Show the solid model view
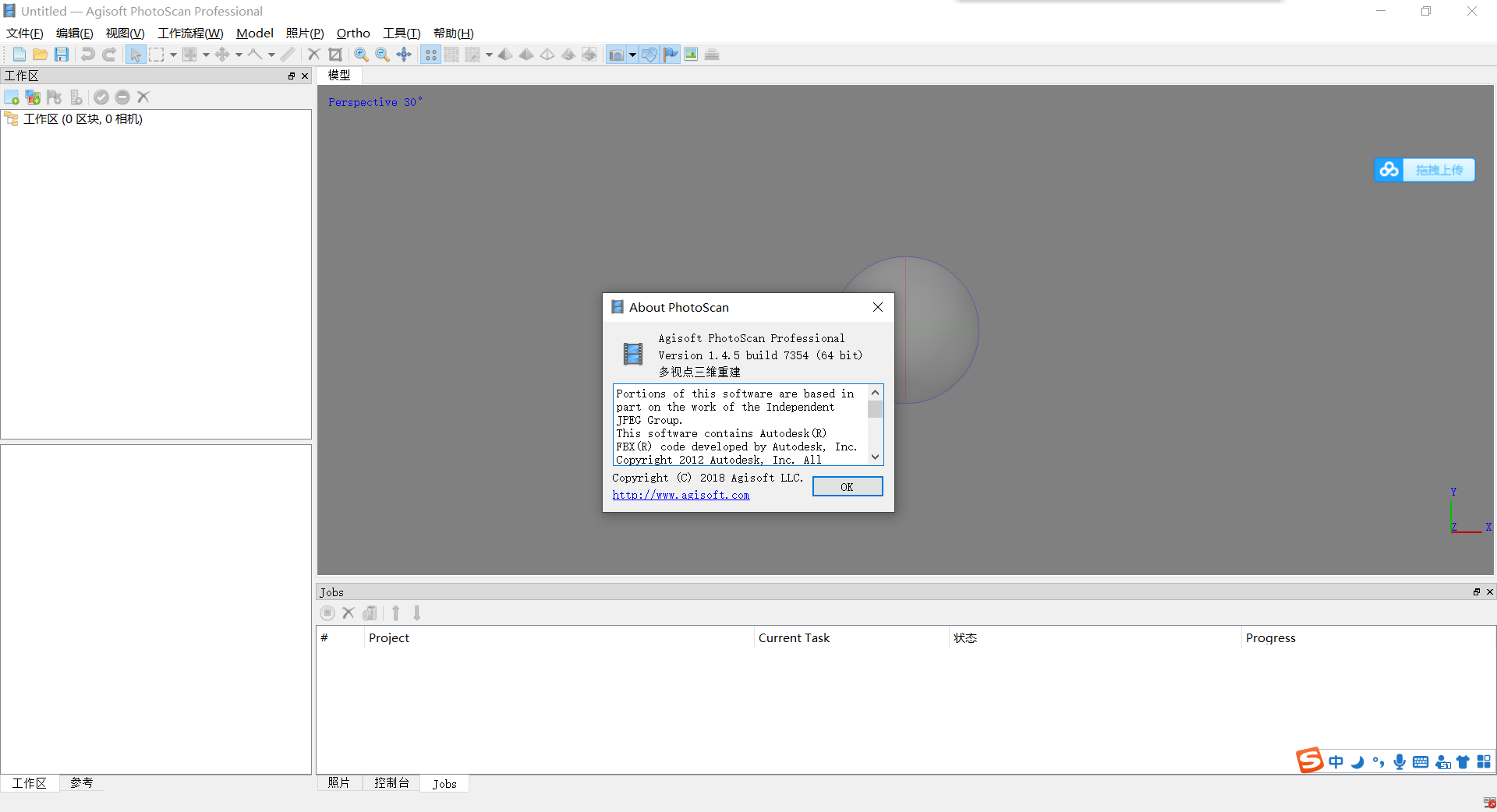Image resolution: width=1497 pixels, height=812 pixels. point(526,55)
